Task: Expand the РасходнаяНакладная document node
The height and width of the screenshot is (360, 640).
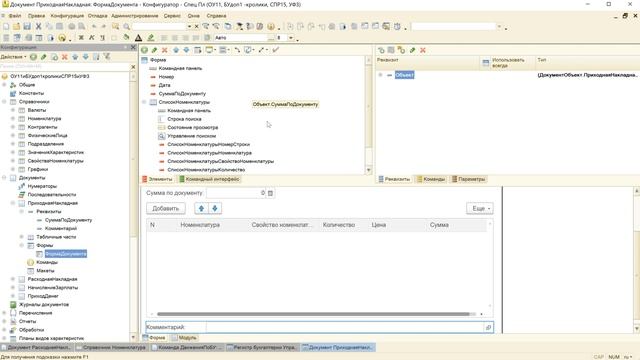Action: click(13, 279)
